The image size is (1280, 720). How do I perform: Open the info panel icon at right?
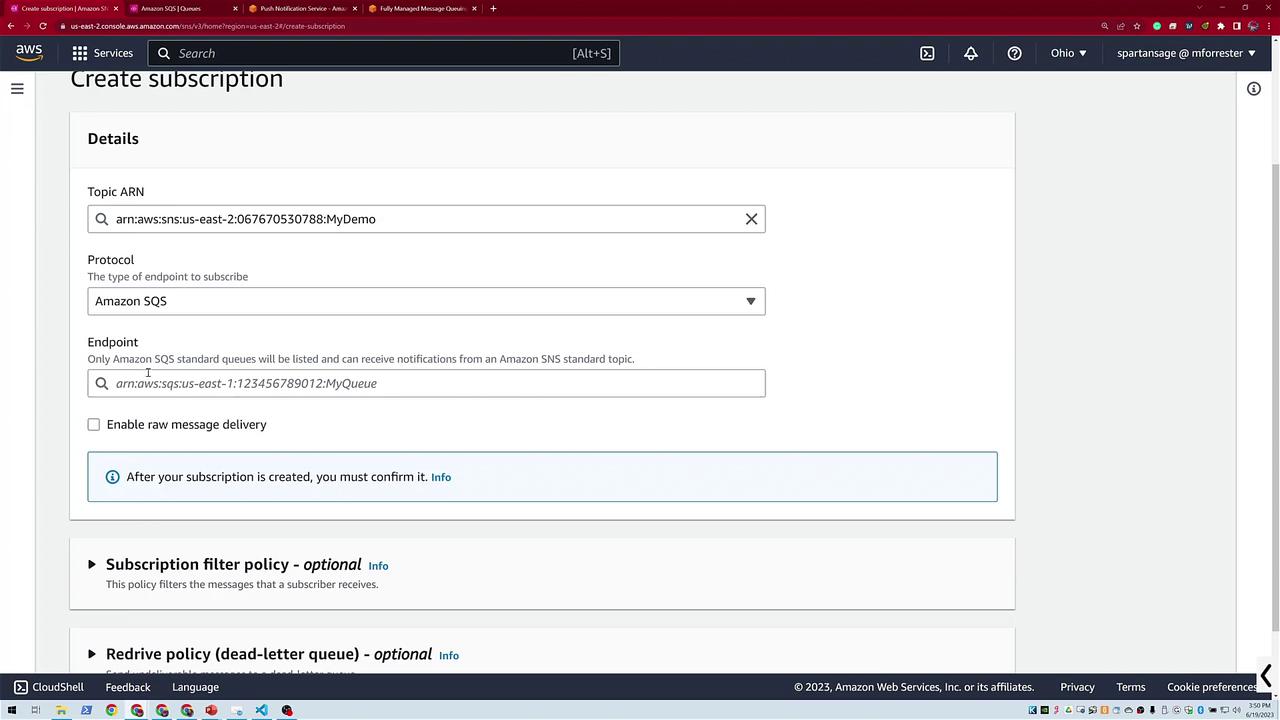coord(1254,89)
